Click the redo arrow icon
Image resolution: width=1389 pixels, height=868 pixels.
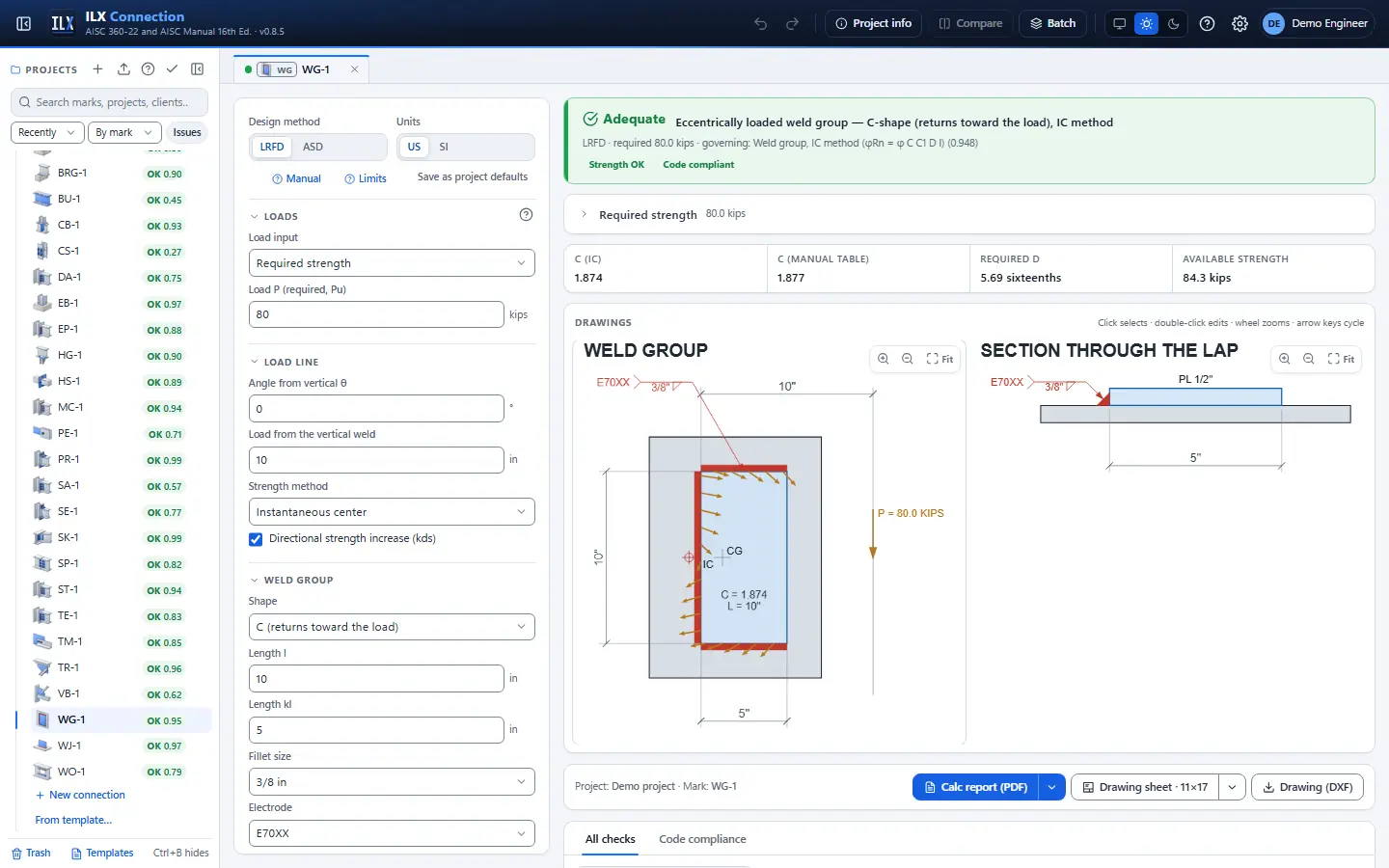(x=793, y=23)
